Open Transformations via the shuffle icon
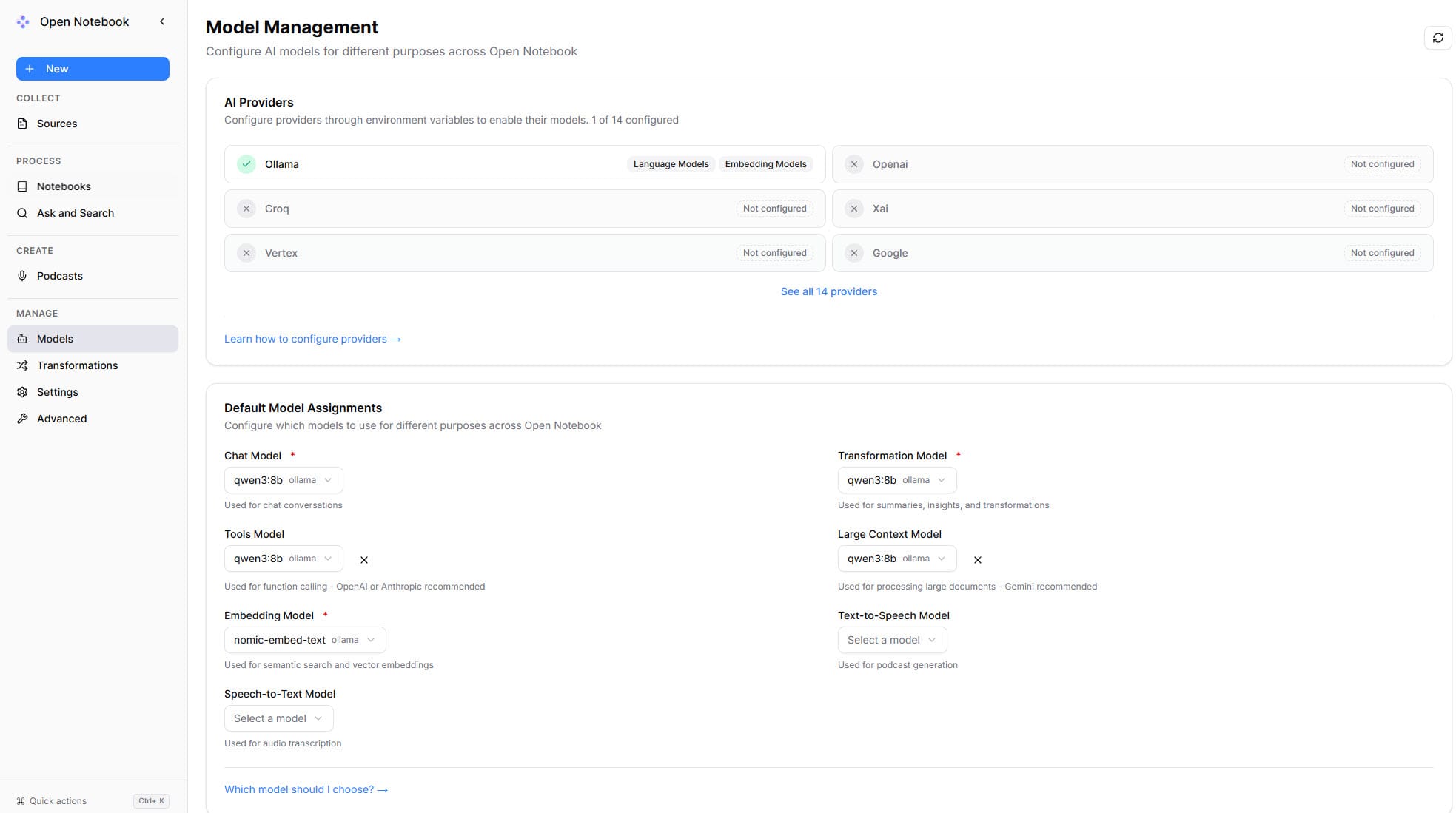 coord(22,365)
